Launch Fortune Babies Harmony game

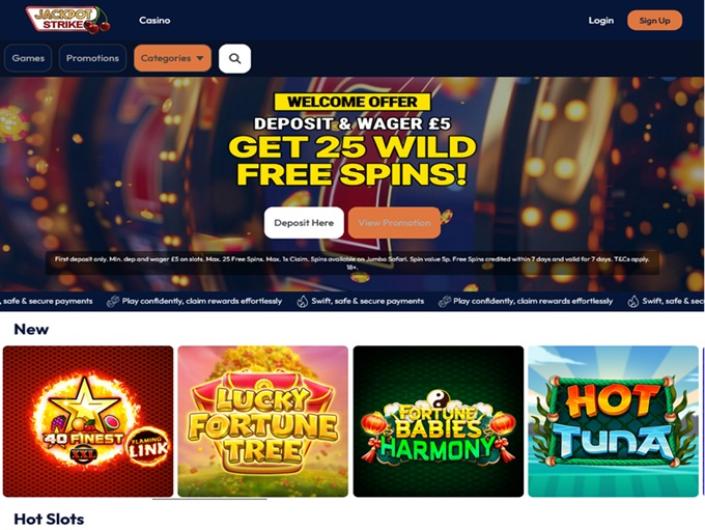point(438,421)
